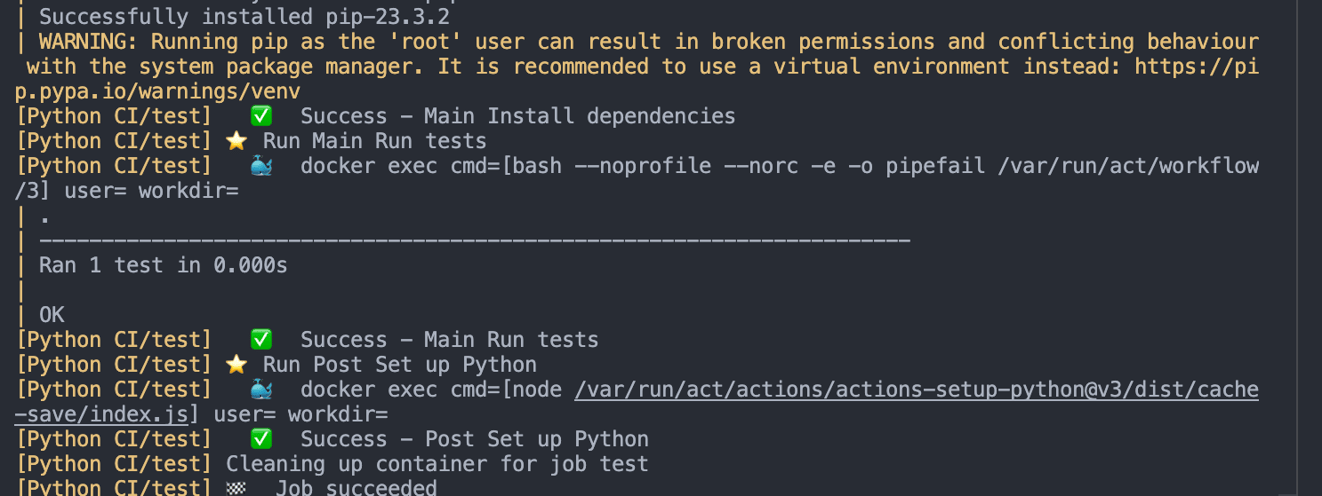Click the green checkmark beside Main Install dependencies
The image size is (1322, 496).
(261, 116)
